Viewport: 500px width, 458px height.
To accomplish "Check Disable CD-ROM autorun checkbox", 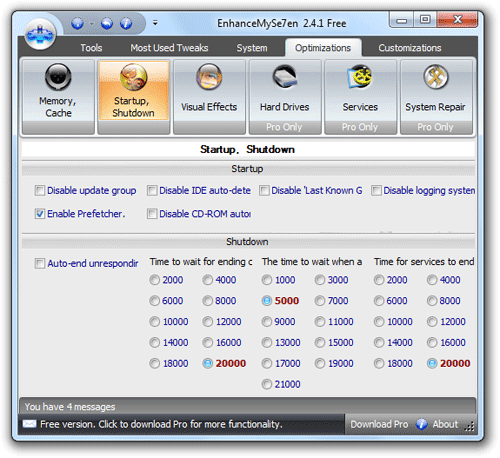I will 152,214.
